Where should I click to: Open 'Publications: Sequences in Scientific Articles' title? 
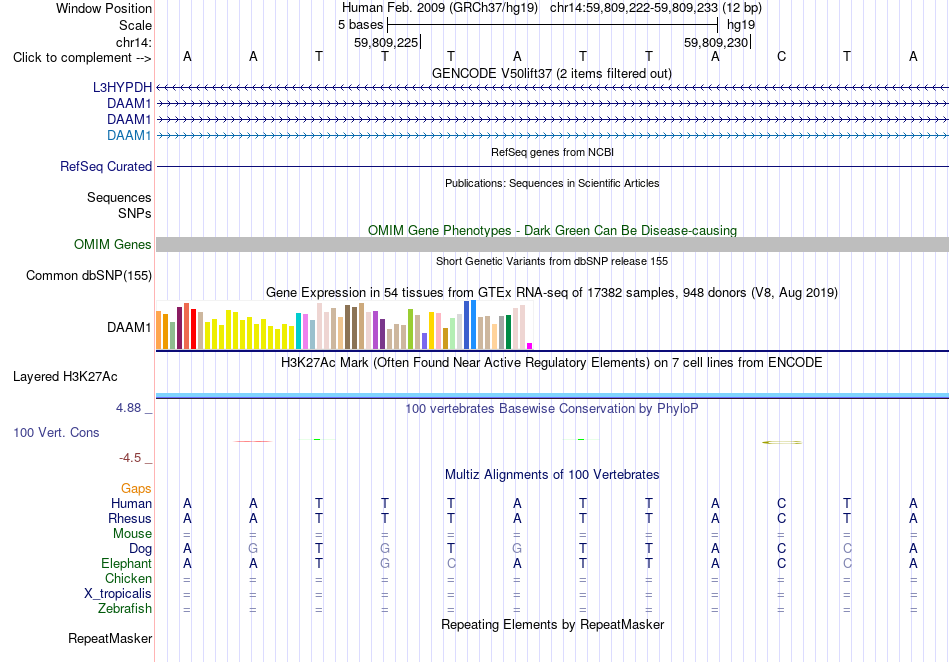pos(552,183)
